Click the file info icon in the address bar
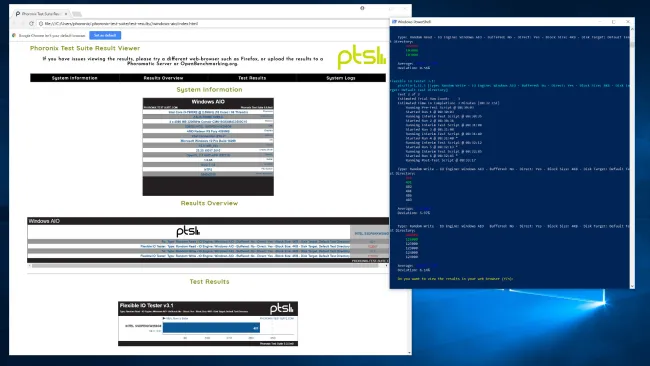 (41, 24)
